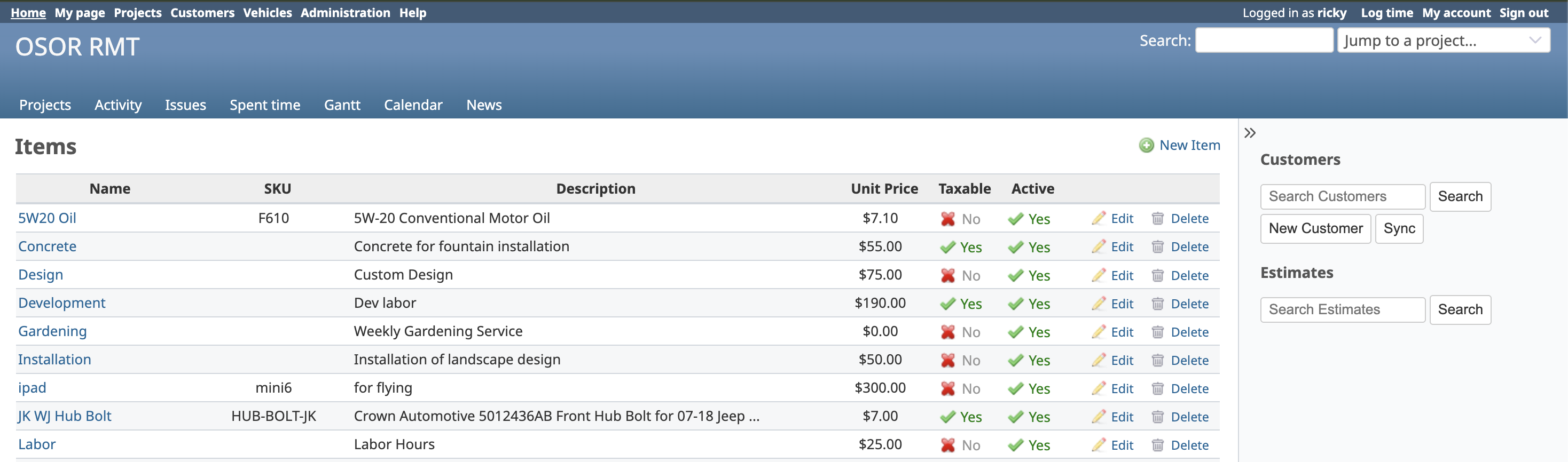Switch to the Gantt tab
Screen dimensions: 1568x462
[x=341, y=105]
